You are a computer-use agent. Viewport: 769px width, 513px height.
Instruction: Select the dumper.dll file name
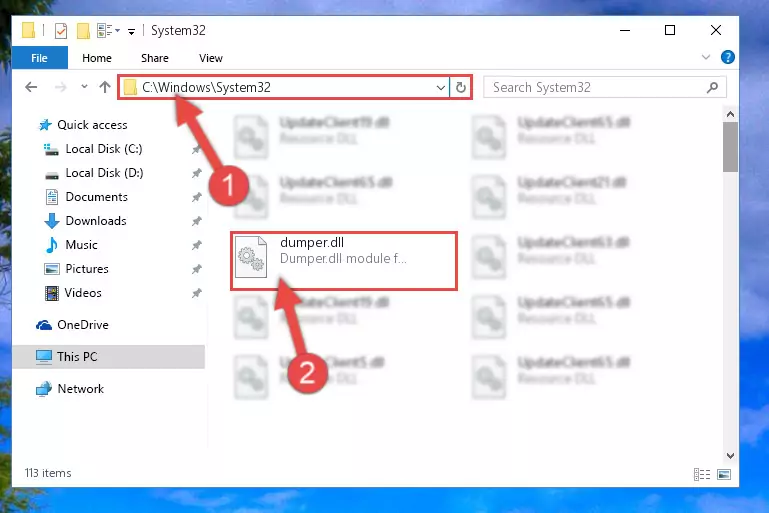click(312, 242)
